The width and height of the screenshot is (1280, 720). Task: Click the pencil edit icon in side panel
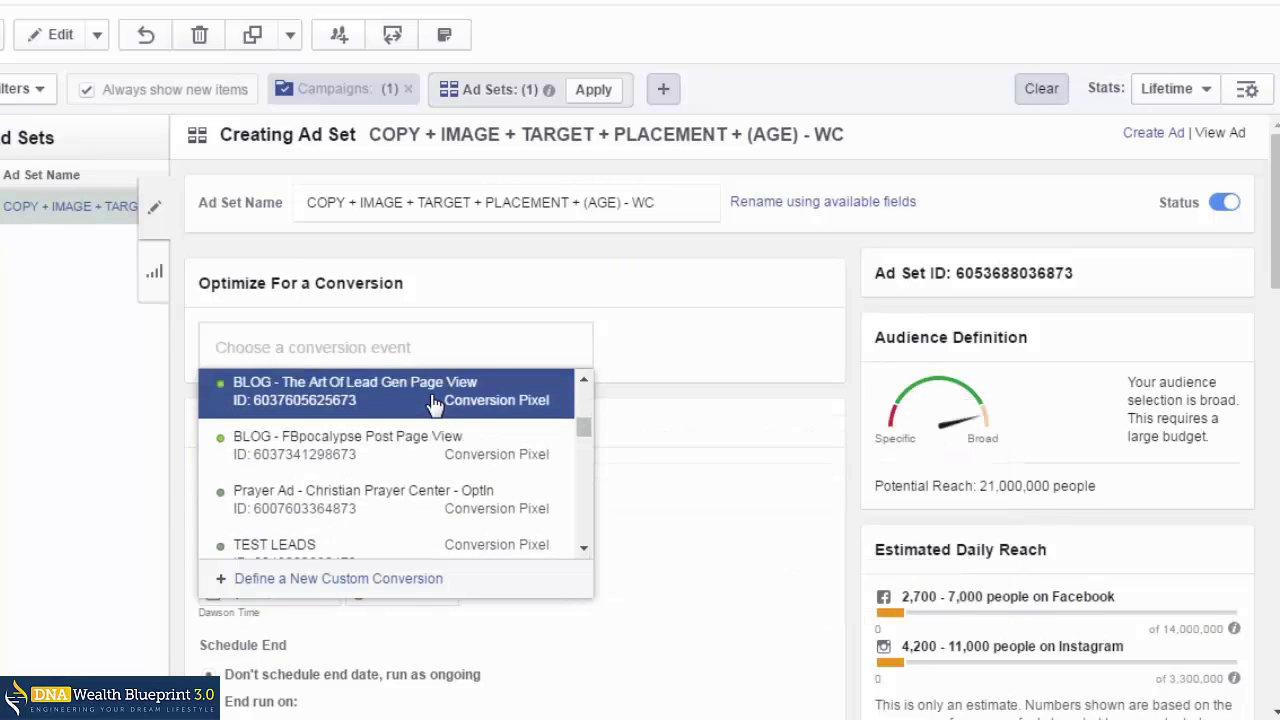coord(154,208)
